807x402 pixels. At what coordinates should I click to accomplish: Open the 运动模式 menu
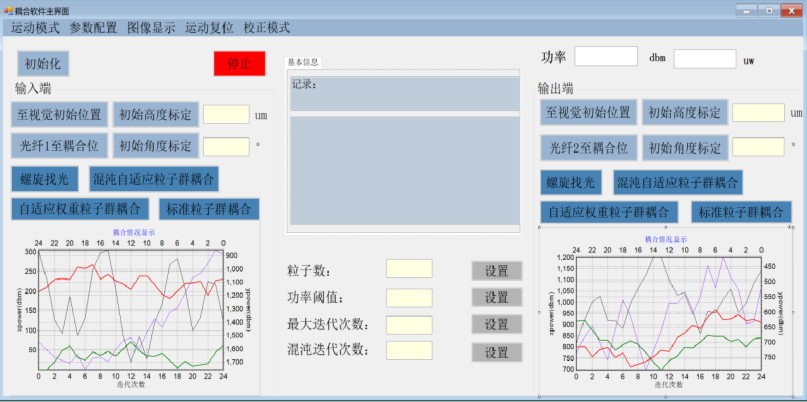35,28
